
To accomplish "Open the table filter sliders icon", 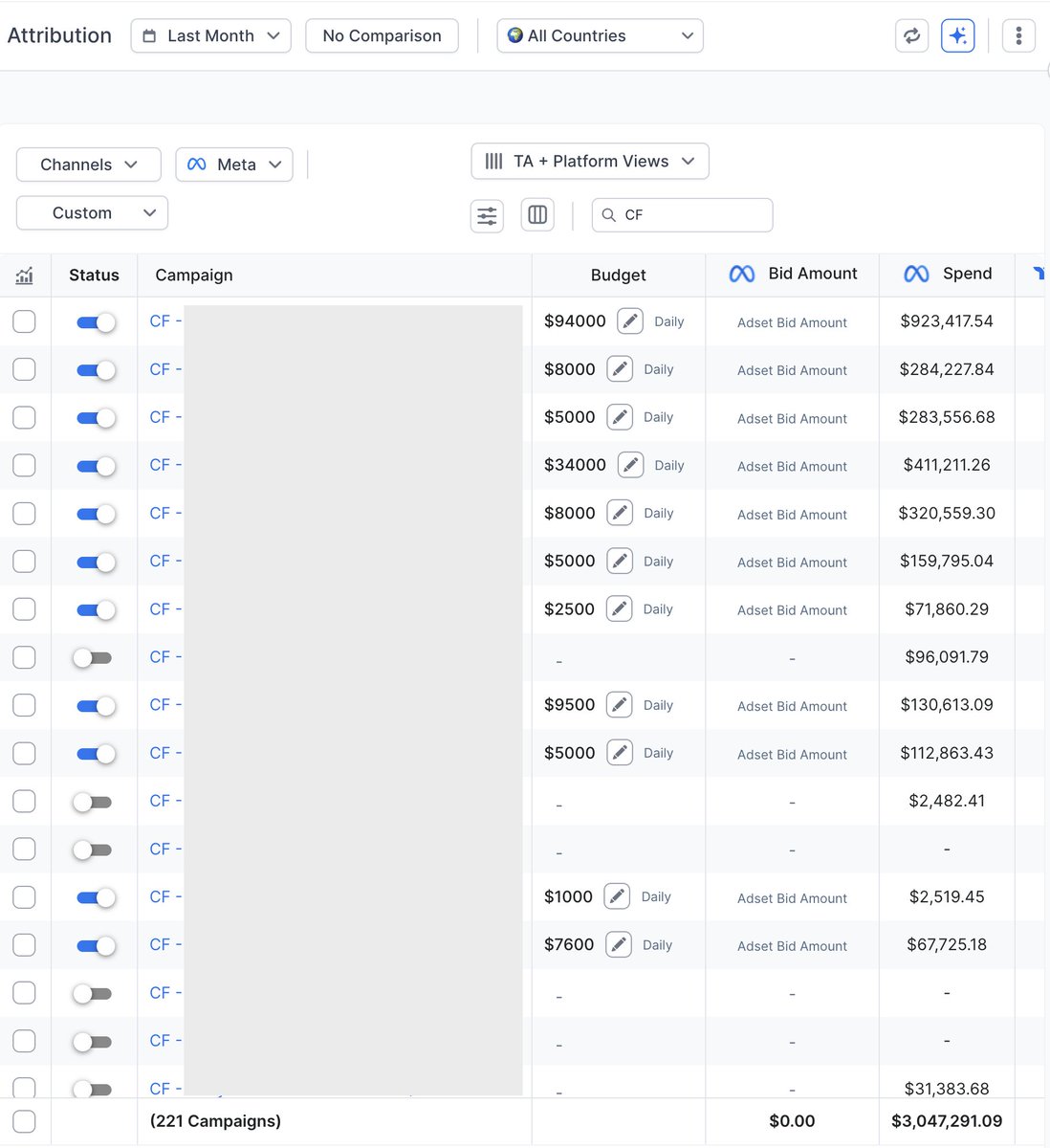I will click(488, 215).
